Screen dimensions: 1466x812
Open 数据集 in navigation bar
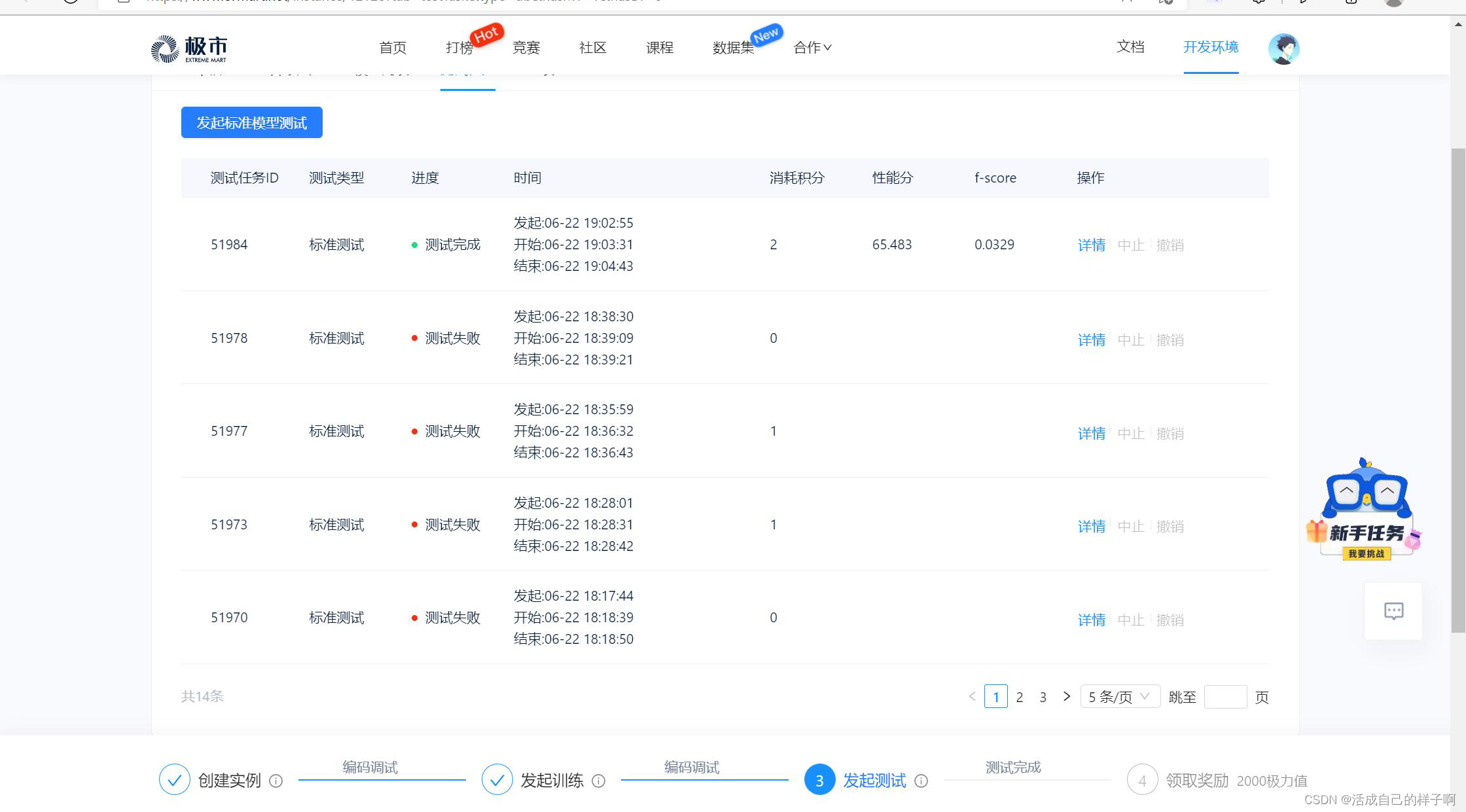(x=733, y=48)
